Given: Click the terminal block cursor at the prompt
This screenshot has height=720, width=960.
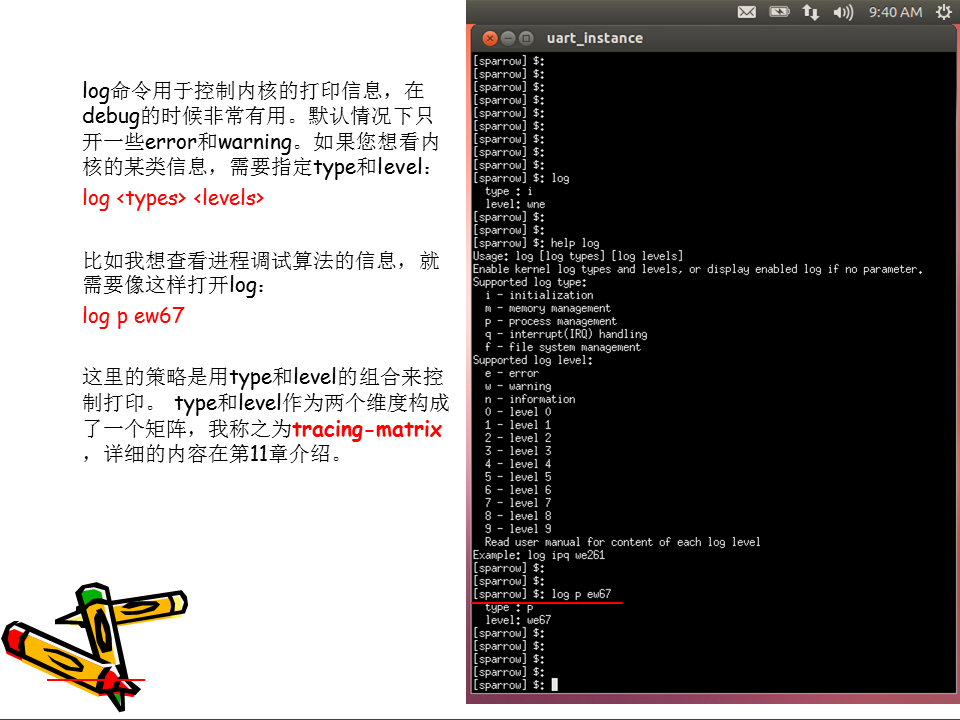Looking at the screenshot, I should 554,685.
